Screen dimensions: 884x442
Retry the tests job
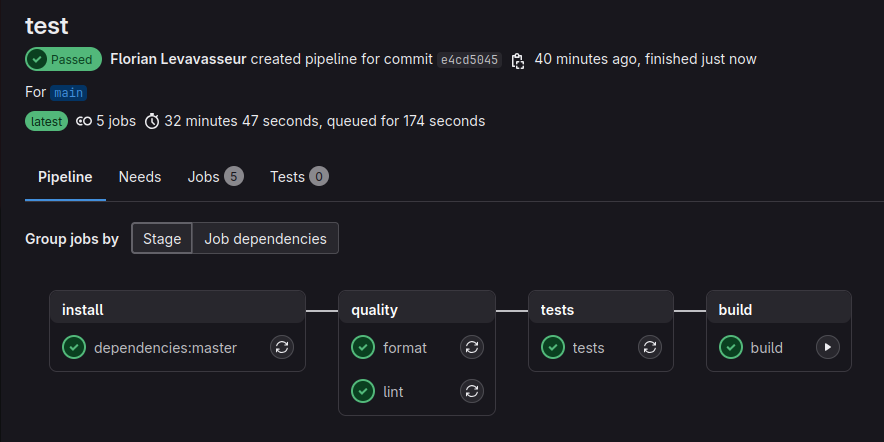[x=650, y=348]
